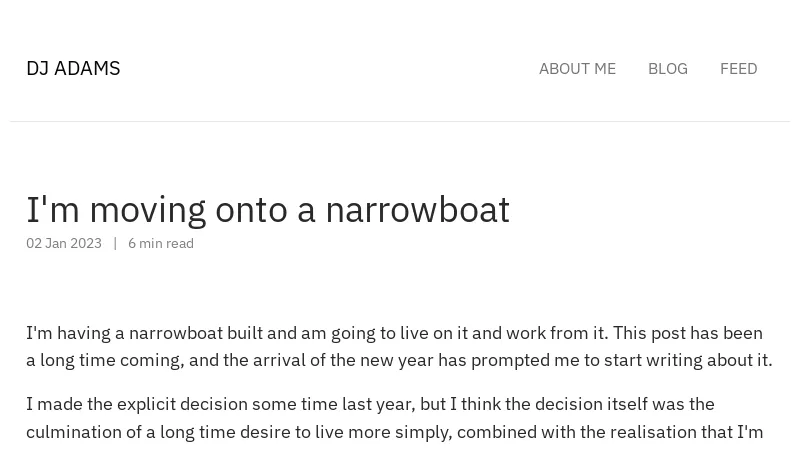The height and width of the screenshot is (450, 800).
Task: Click the 6 min read label
Action: pyautogui.click(x=161, y=243)
